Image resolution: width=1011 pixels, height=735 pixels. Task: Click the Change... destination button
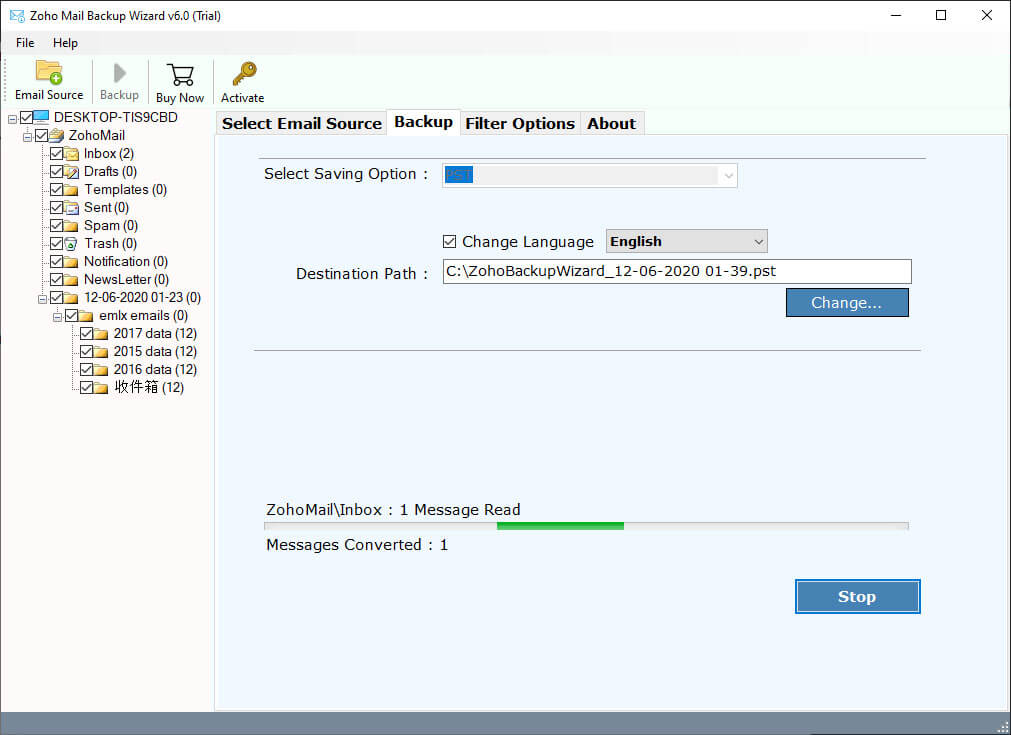tap(847, 302)
